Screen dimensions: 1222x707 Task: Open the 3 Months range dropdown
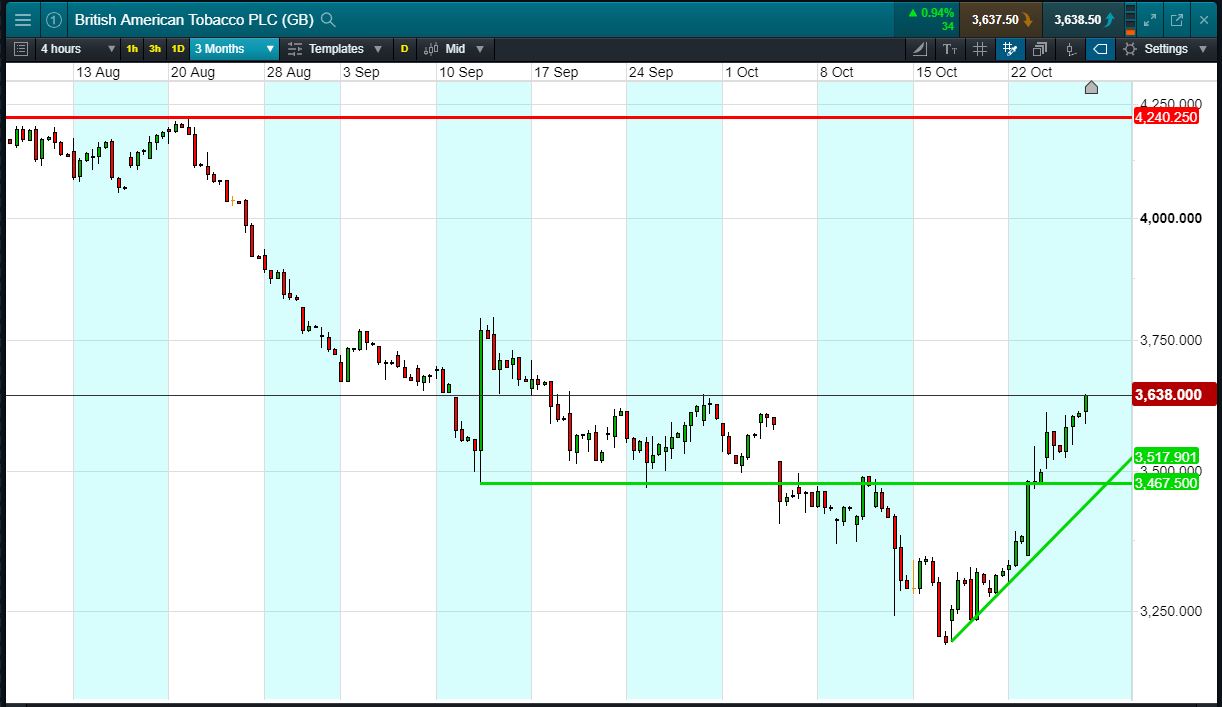pos(234,48)
